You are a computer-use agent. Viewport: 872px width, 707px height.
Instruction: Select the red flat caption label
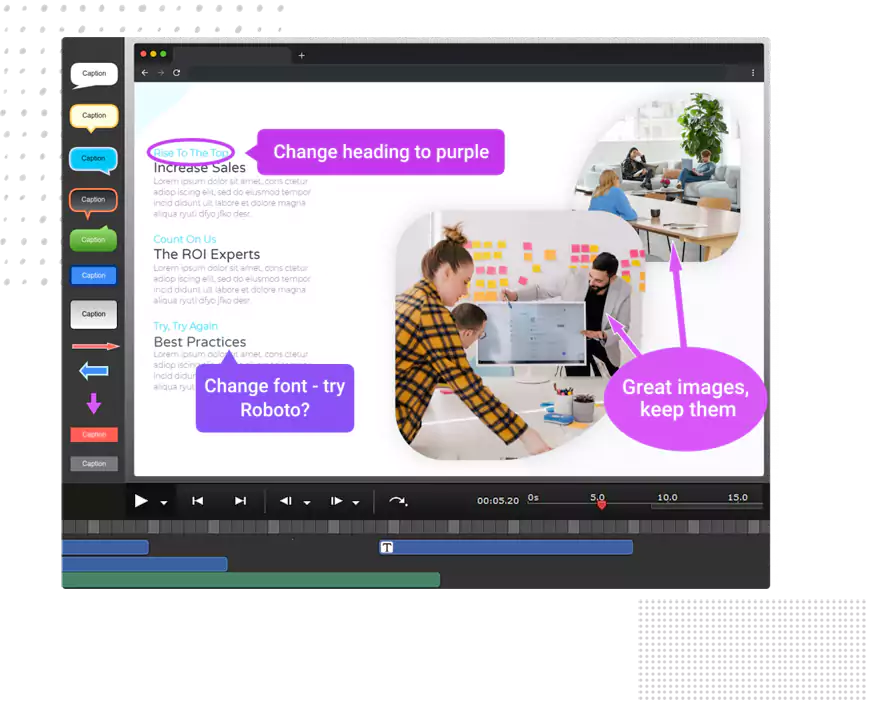[x=94, y=434]
